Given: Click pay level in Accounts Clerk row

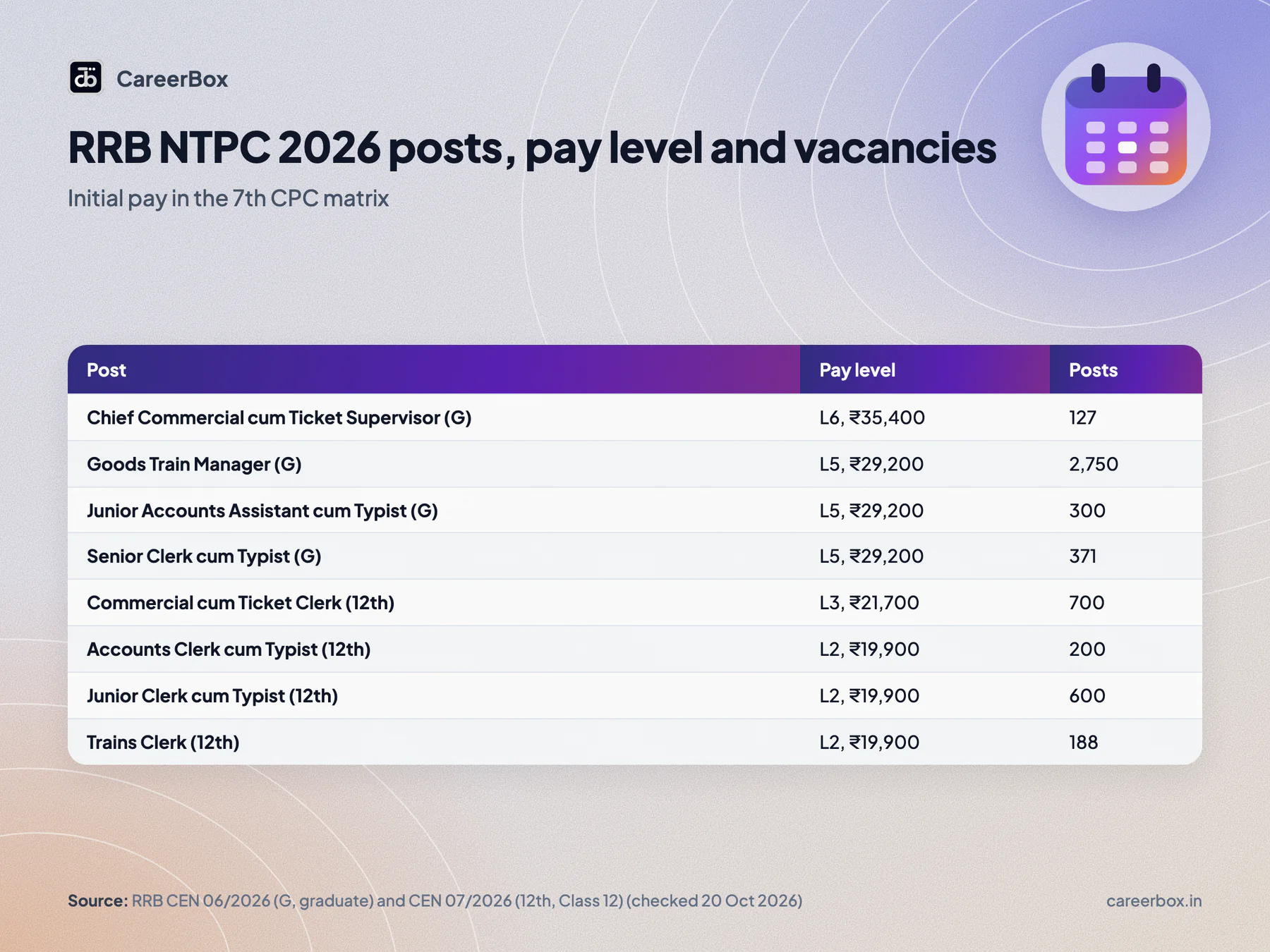Looking at the screenshot, I should tap(869, 649).
